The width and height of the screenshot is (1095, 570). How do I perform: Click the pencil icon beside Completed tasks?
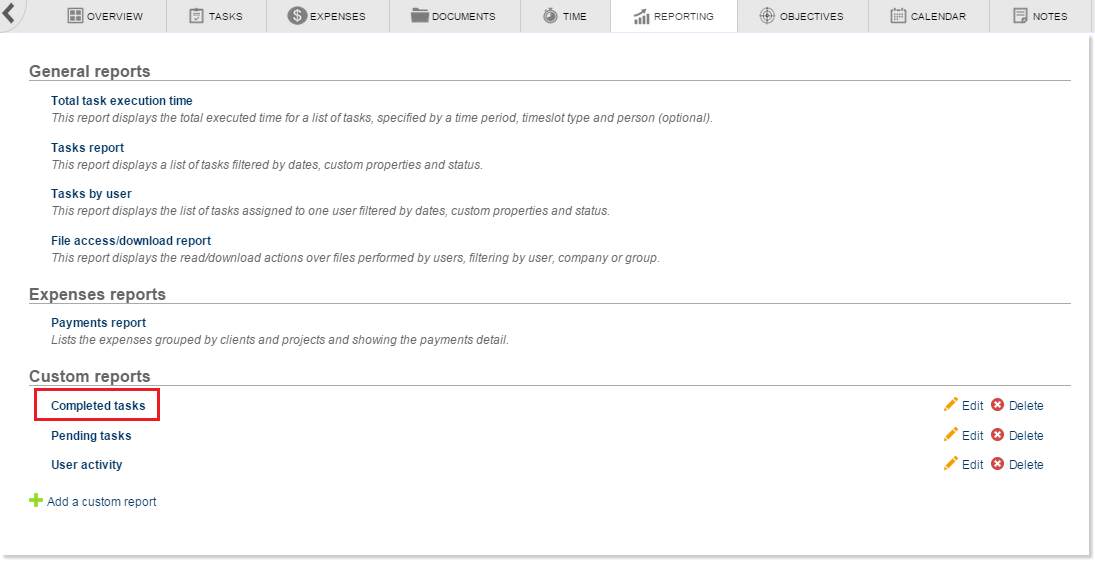pos(950,405)
